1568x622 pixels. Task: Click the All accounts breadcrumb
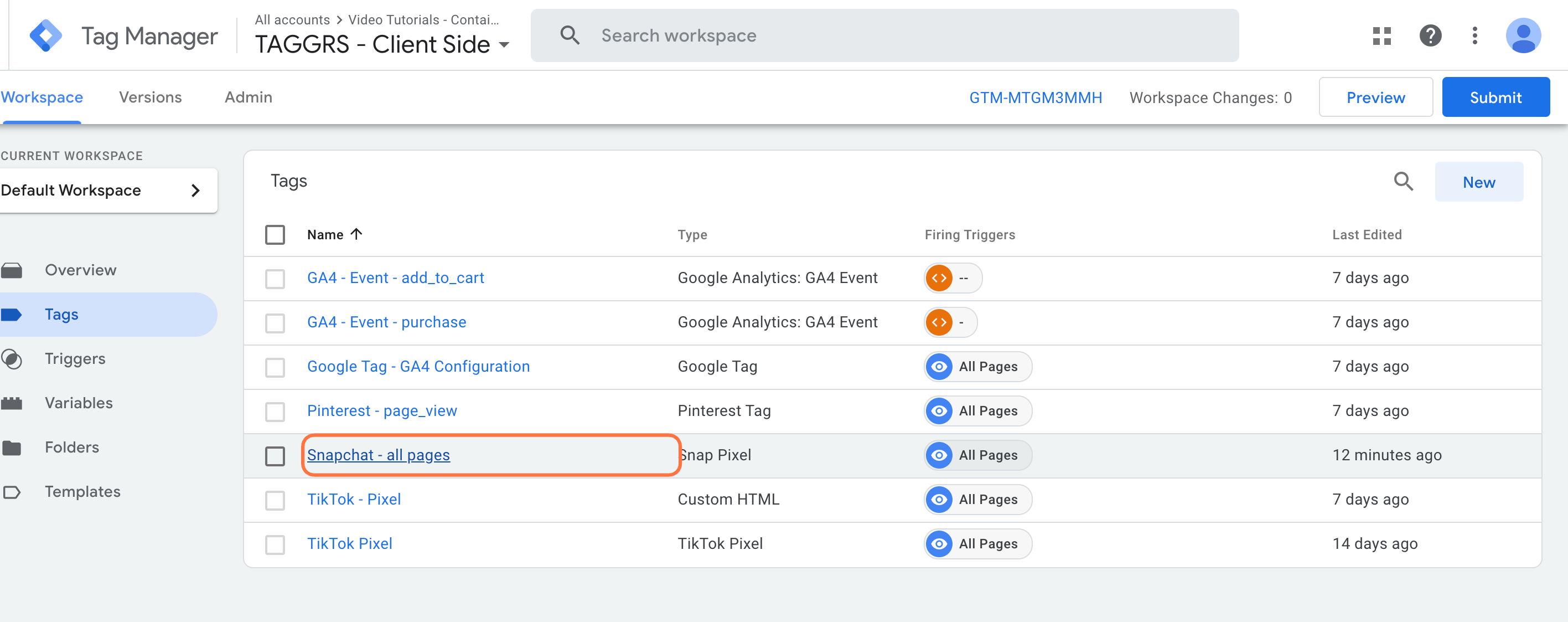[x=292, y=19]
